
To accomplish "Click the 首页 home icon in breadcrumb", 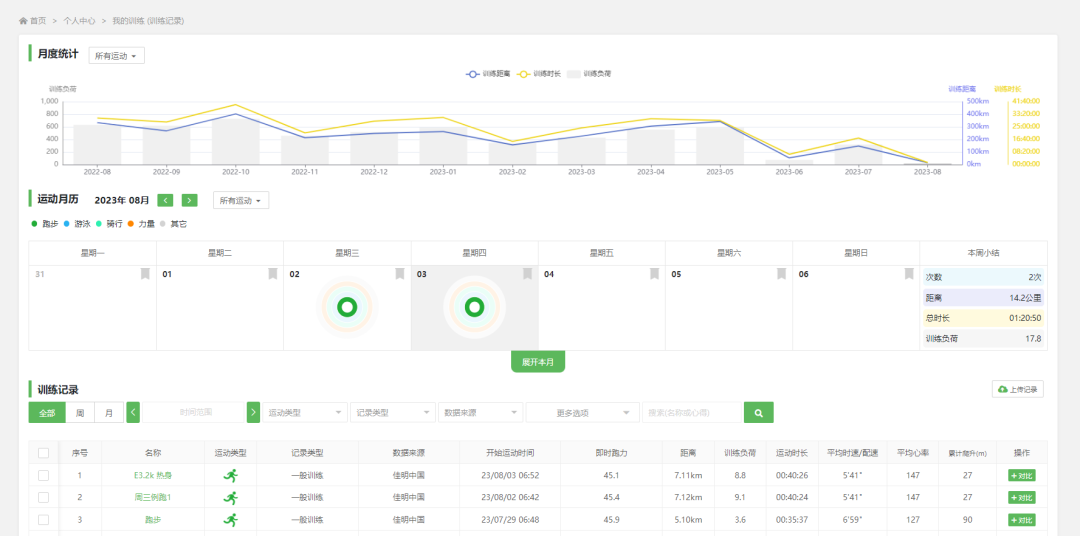I will (23, 21).
